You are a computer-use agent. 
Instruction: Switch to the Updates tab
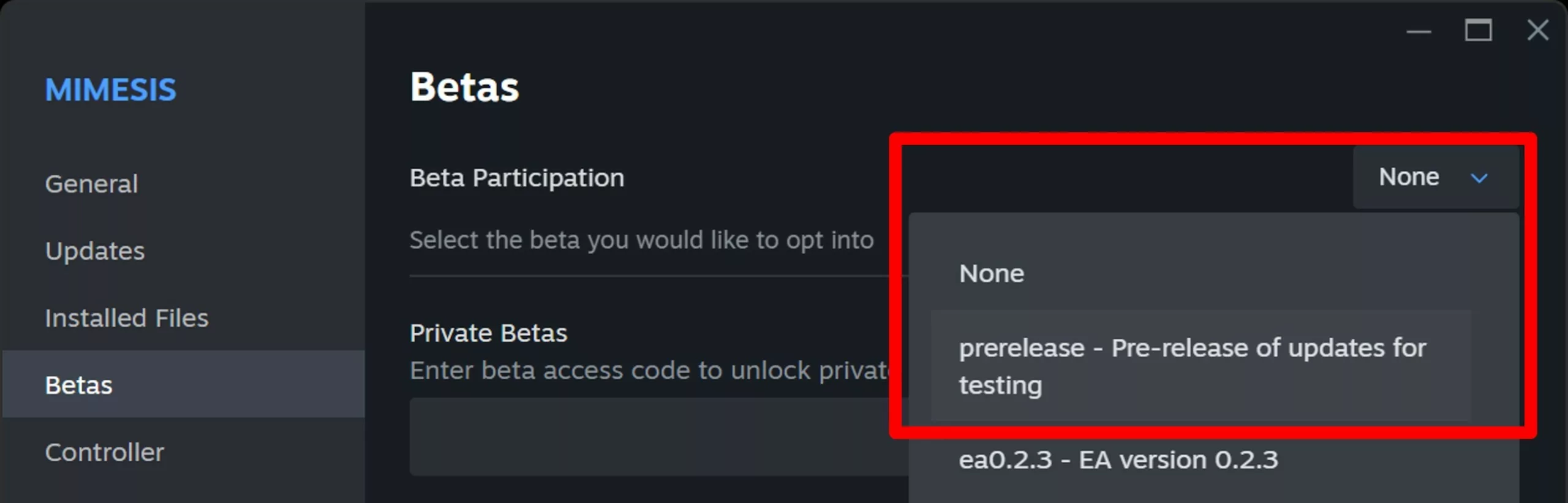[x=95, y=251]
